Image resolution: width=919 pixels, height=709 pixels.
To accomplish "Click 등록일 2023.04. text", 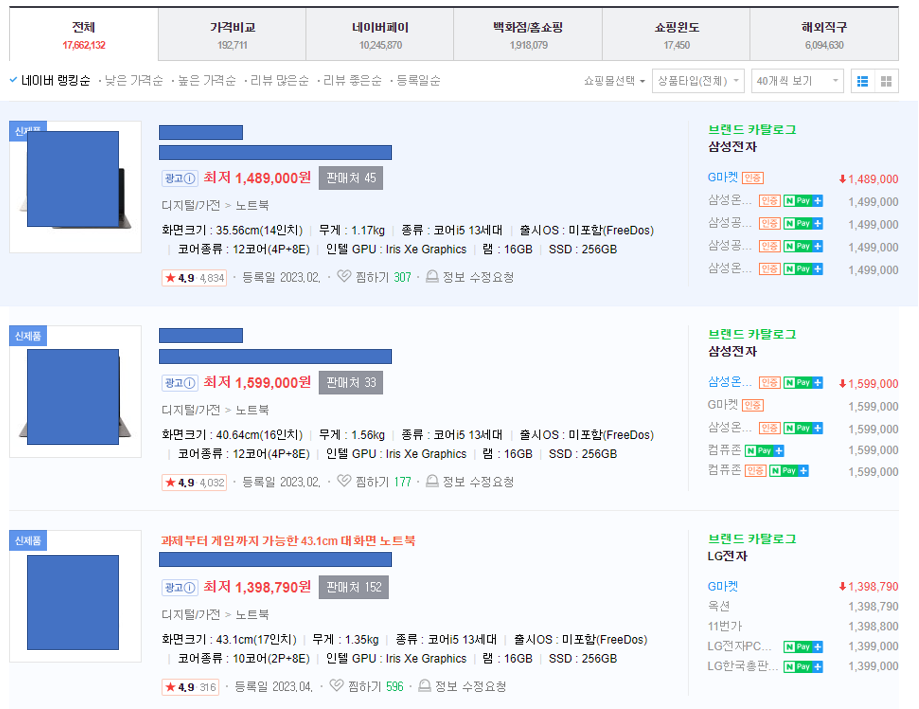I will coord(274,686).
